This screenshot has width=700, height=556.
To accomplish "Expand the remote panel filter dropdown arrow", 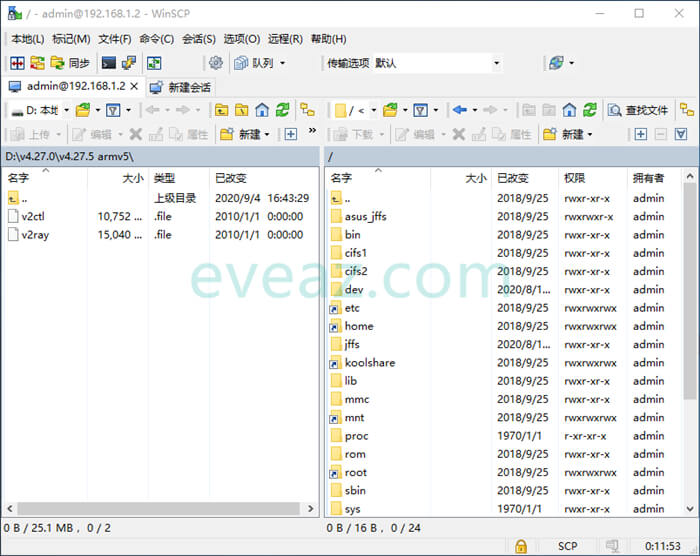I will click(436, 110).
